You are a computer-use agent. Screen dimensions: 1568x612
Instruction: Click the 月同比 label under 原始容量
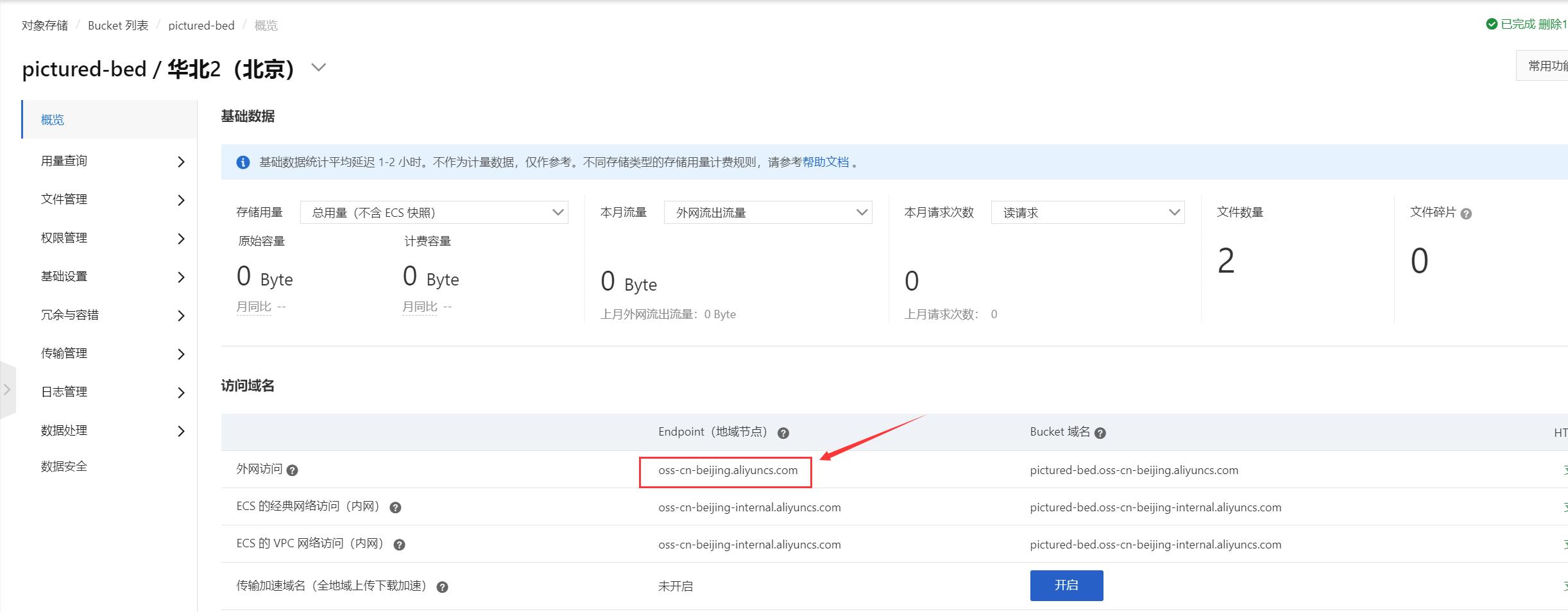coord(254,307)
